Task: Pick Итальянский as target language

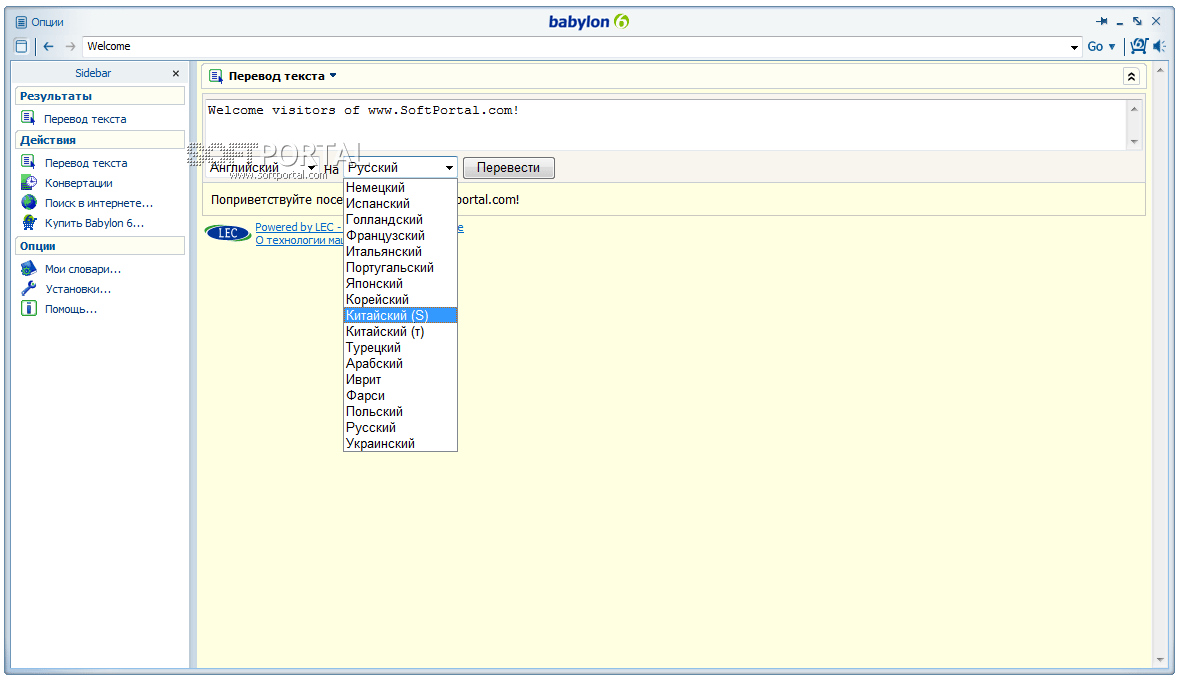Action: pos(400,251)
